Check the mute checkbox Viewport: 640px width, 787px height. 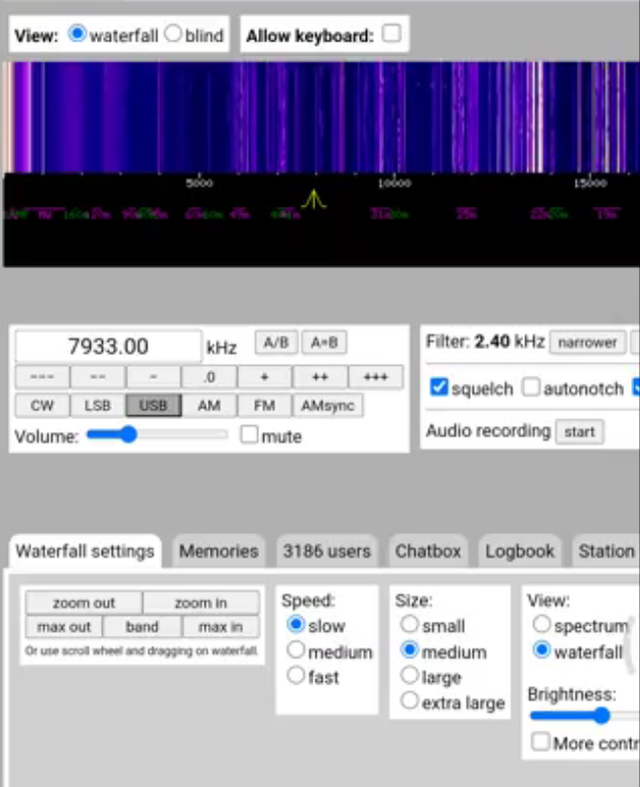point(249,435)
